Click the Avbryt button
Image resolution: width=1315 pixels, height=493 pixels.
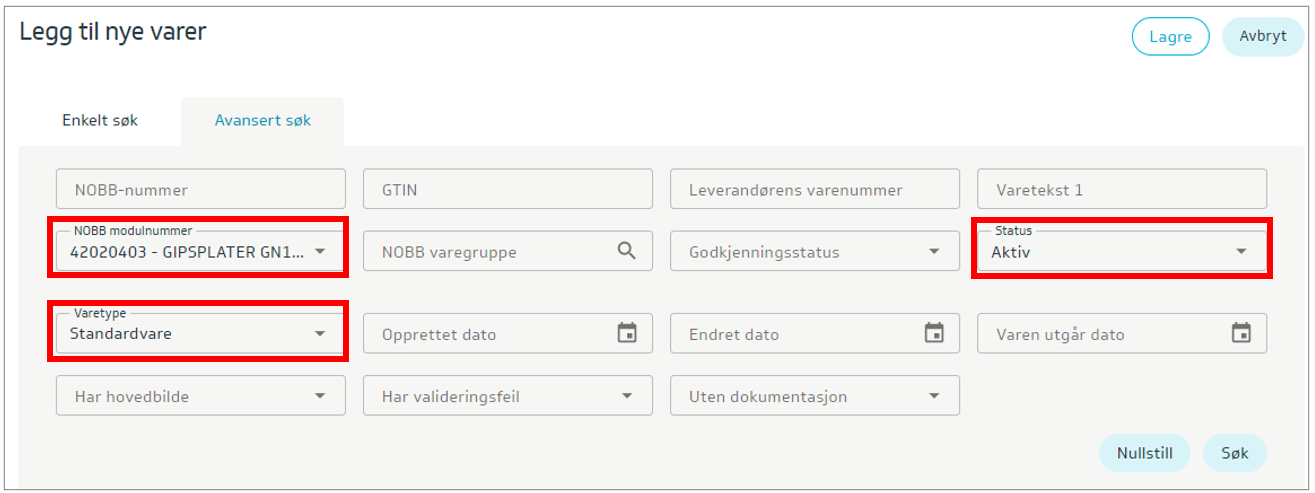tap(1263, 36)
